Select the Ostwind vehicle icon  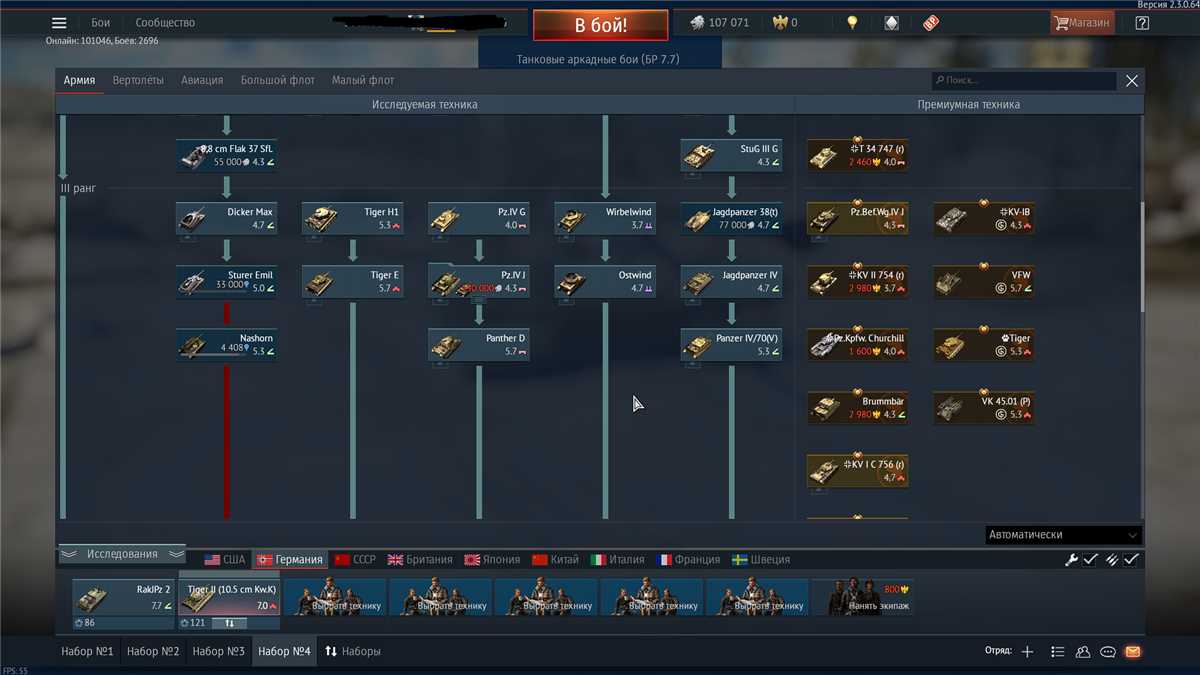point(572,282)
